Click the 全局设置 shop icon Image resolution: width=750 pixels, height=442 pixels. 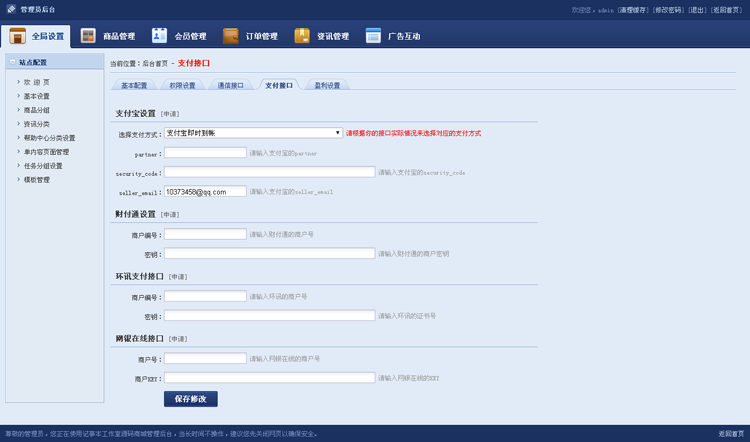click(18, 36)
